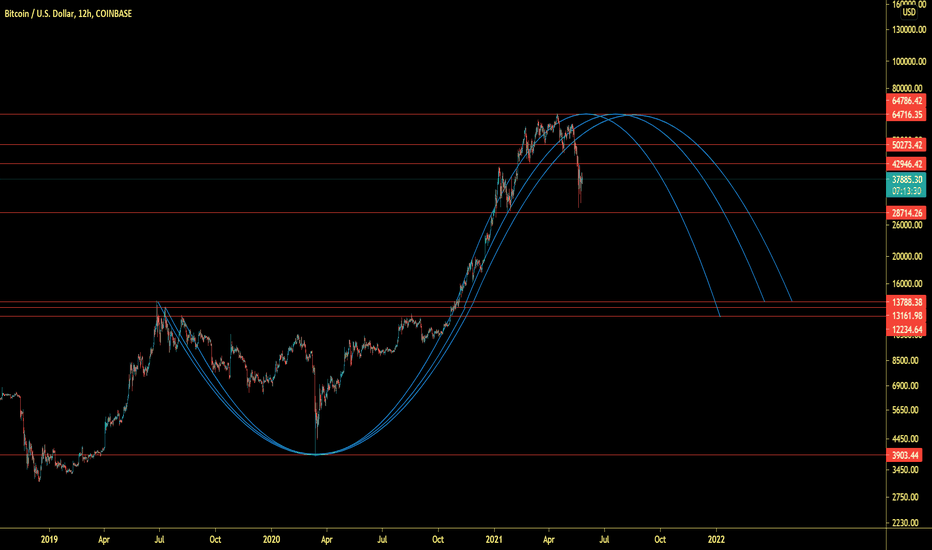Select the 64786.42 price label
This screenshot has height=550, width=932.
[906, 100]
